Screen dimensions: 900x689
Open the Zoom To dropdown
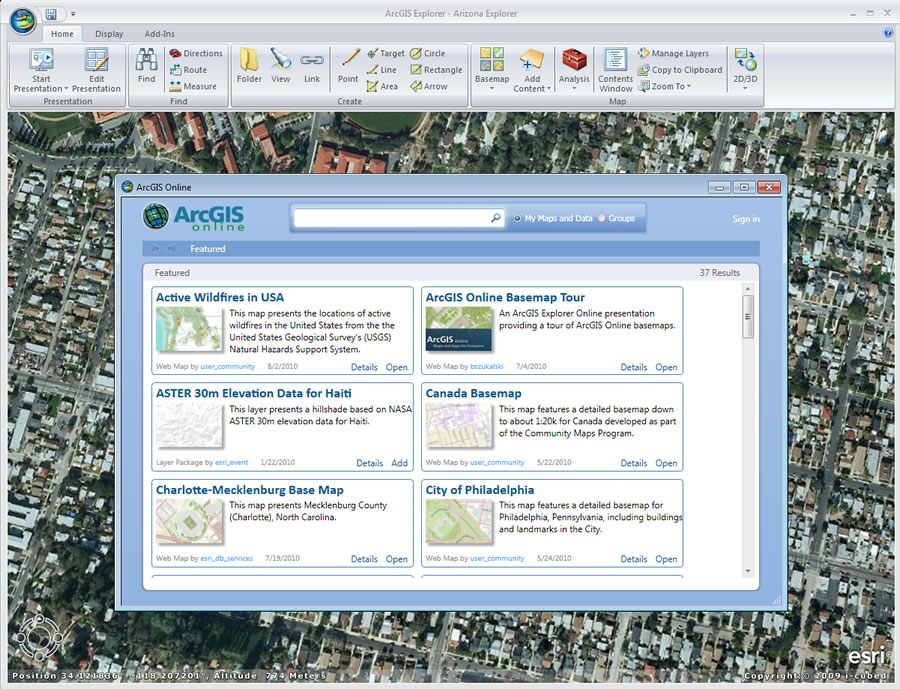click(x=665, y=87)
